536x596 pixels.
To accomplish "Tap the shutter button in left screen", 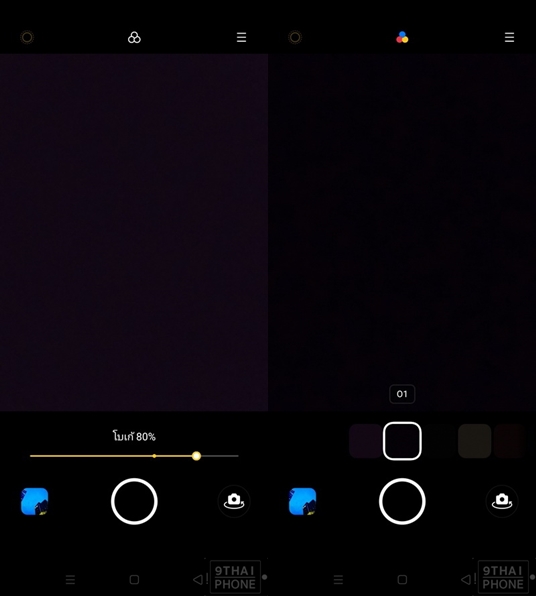I will [134, 501].
